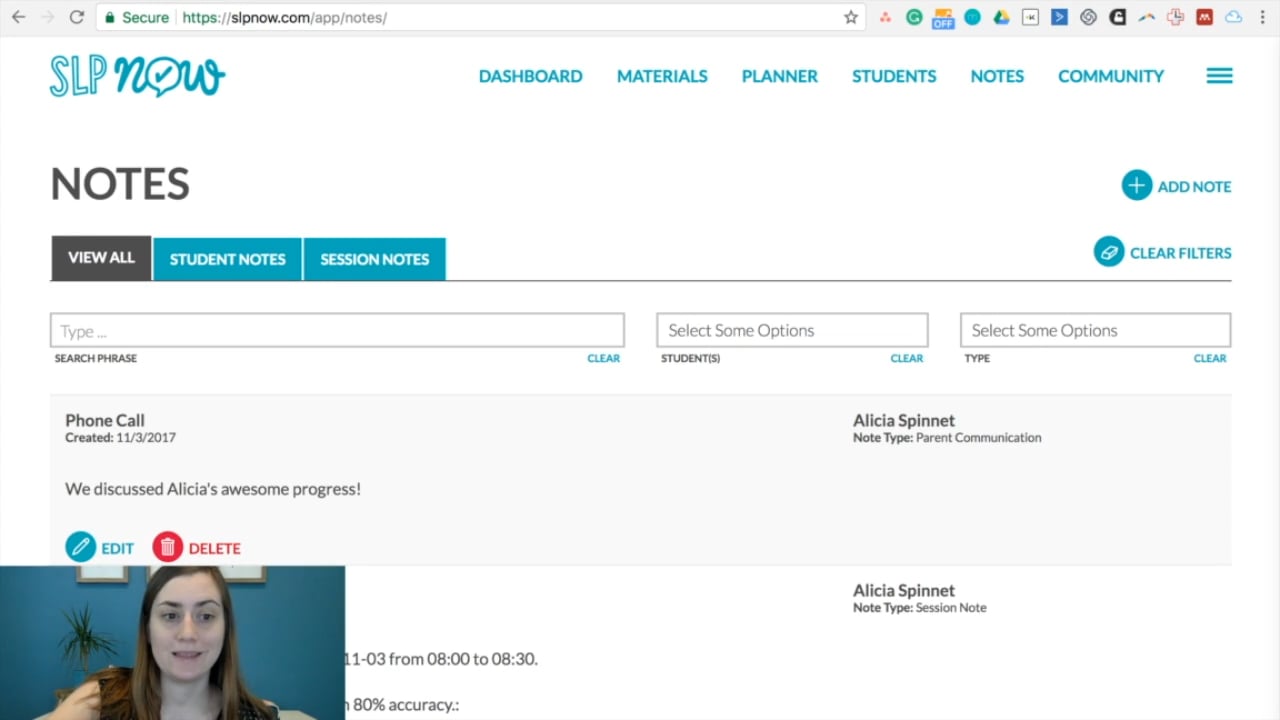The width and height of the screenshot is (1280, 720).
Task: Open the Type filter dropdown
Action: point(1095,330)
